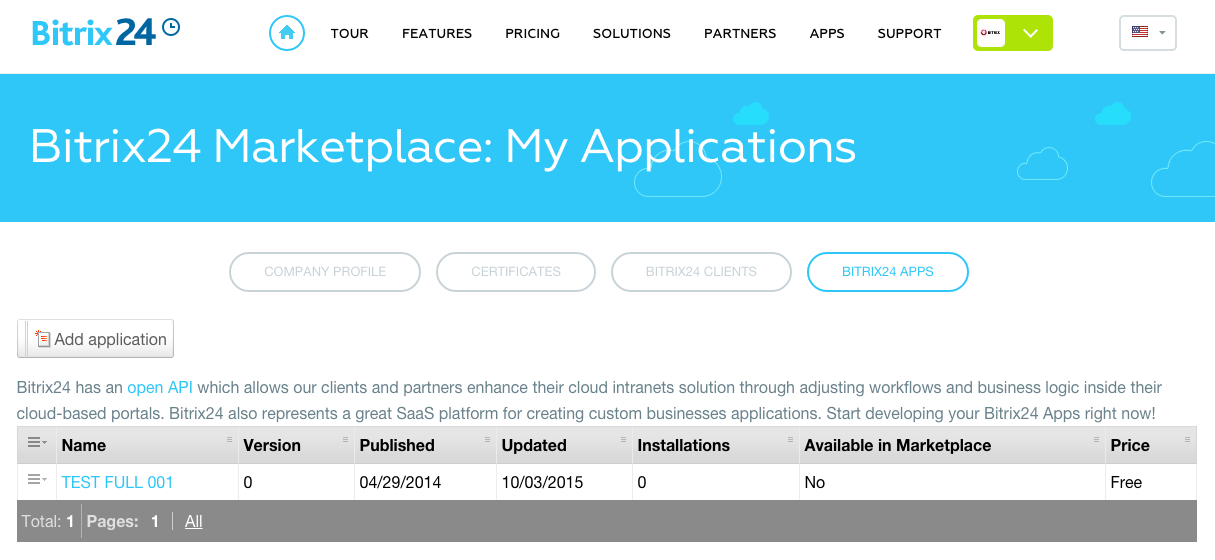The width and height of the screenshot is (1215, 560).
Task: Sort by the Installations column header
Action: pos(716,445)
